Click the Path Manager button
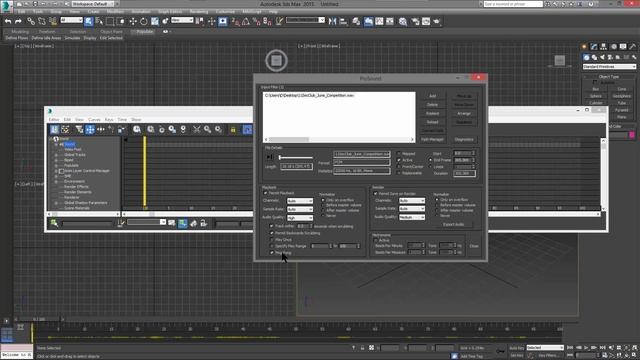Screen dimensions: 640x360 pyautogui.click(x=432, y=139)
